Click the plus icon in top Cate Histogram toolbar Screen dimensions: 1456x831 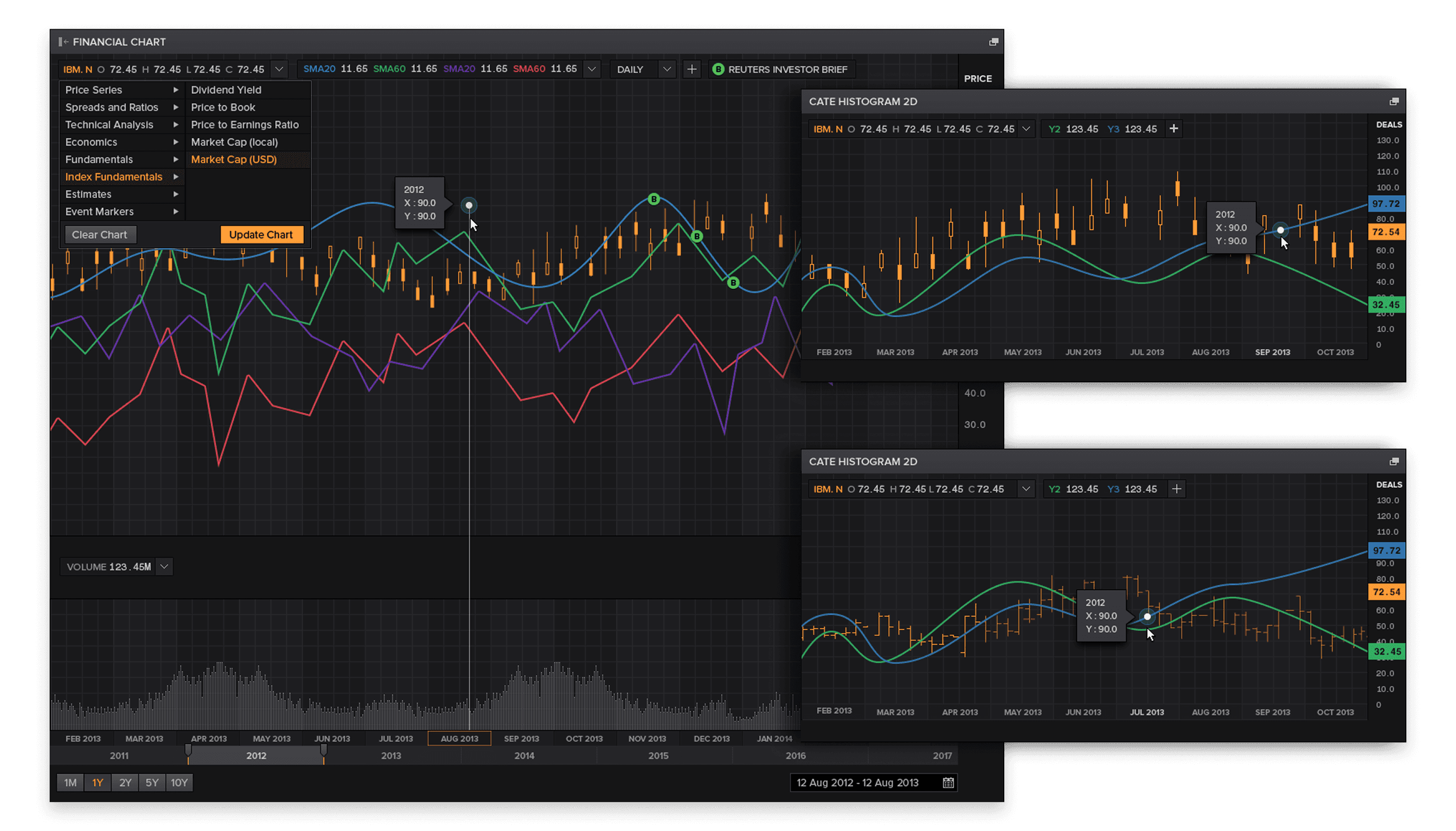tap(1173, 129)
